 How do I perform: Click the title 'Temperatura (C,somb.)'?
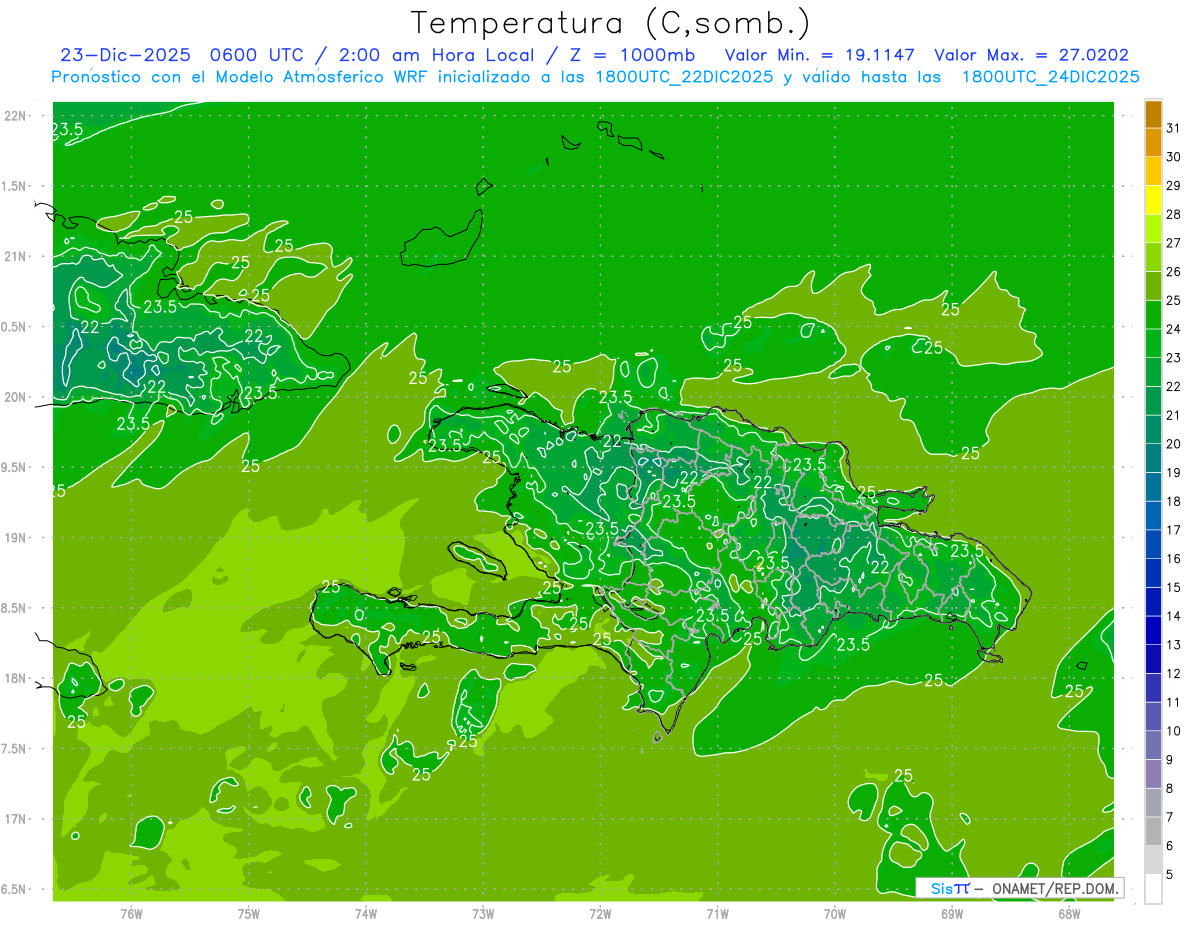[x=611, y=23]
